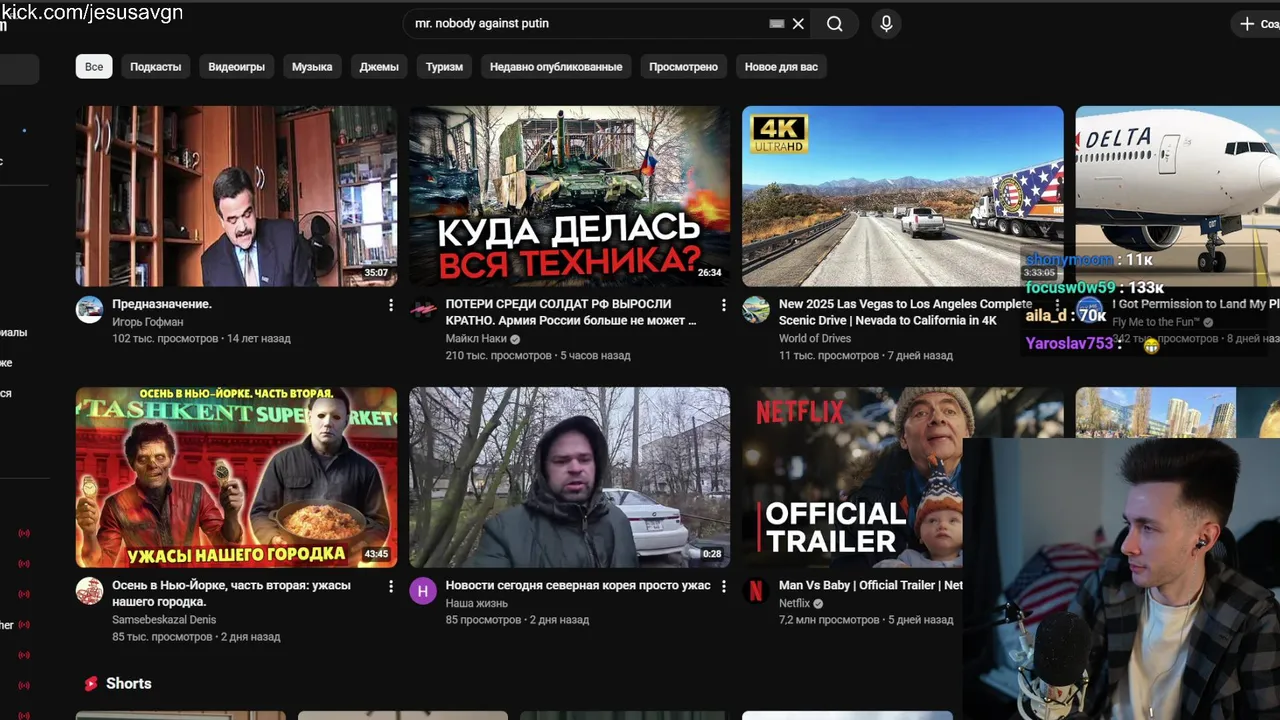This screenshot has width=1280, height=720.
Task: Select the Просмотрено filter chip
Action: pos(683,67)
